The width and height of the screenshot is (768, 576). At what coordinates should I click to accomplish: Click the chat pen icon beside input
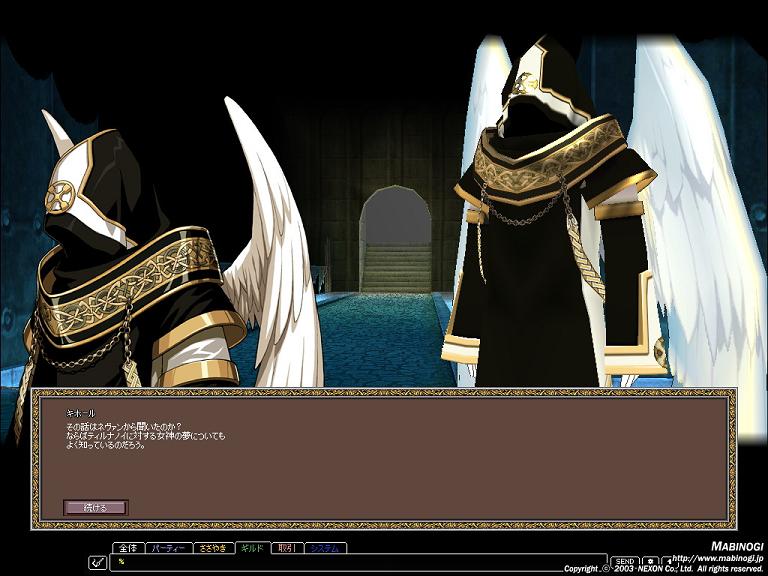coord(98,563)
